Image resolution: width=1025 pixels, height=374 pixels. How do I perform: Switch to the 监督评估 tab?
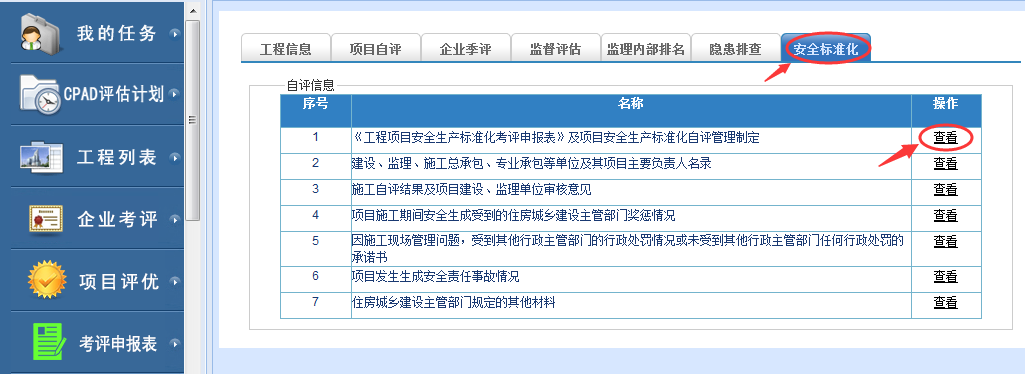point(555,48)
